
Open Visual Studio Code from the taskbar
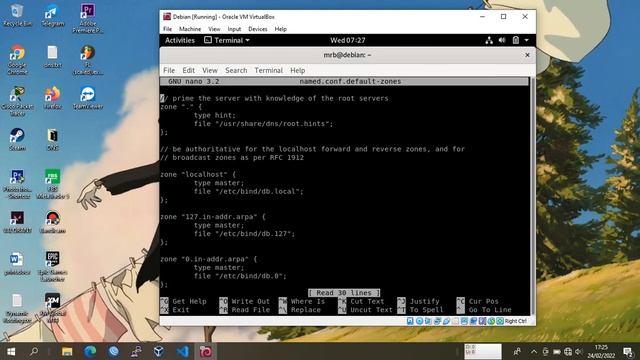point(182,351)
